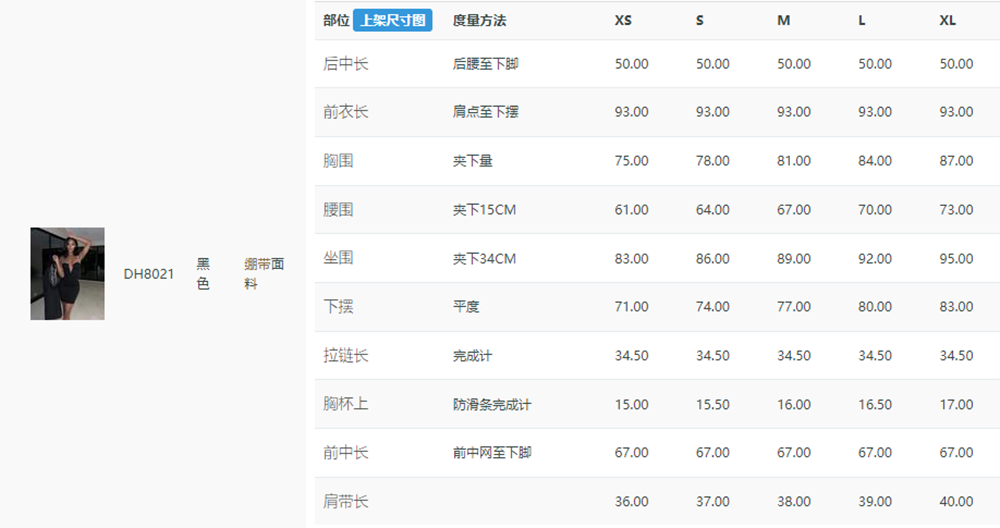Click 腰围 S value 64.00
Screen dimensions: 1000x528
pos(712,210)
